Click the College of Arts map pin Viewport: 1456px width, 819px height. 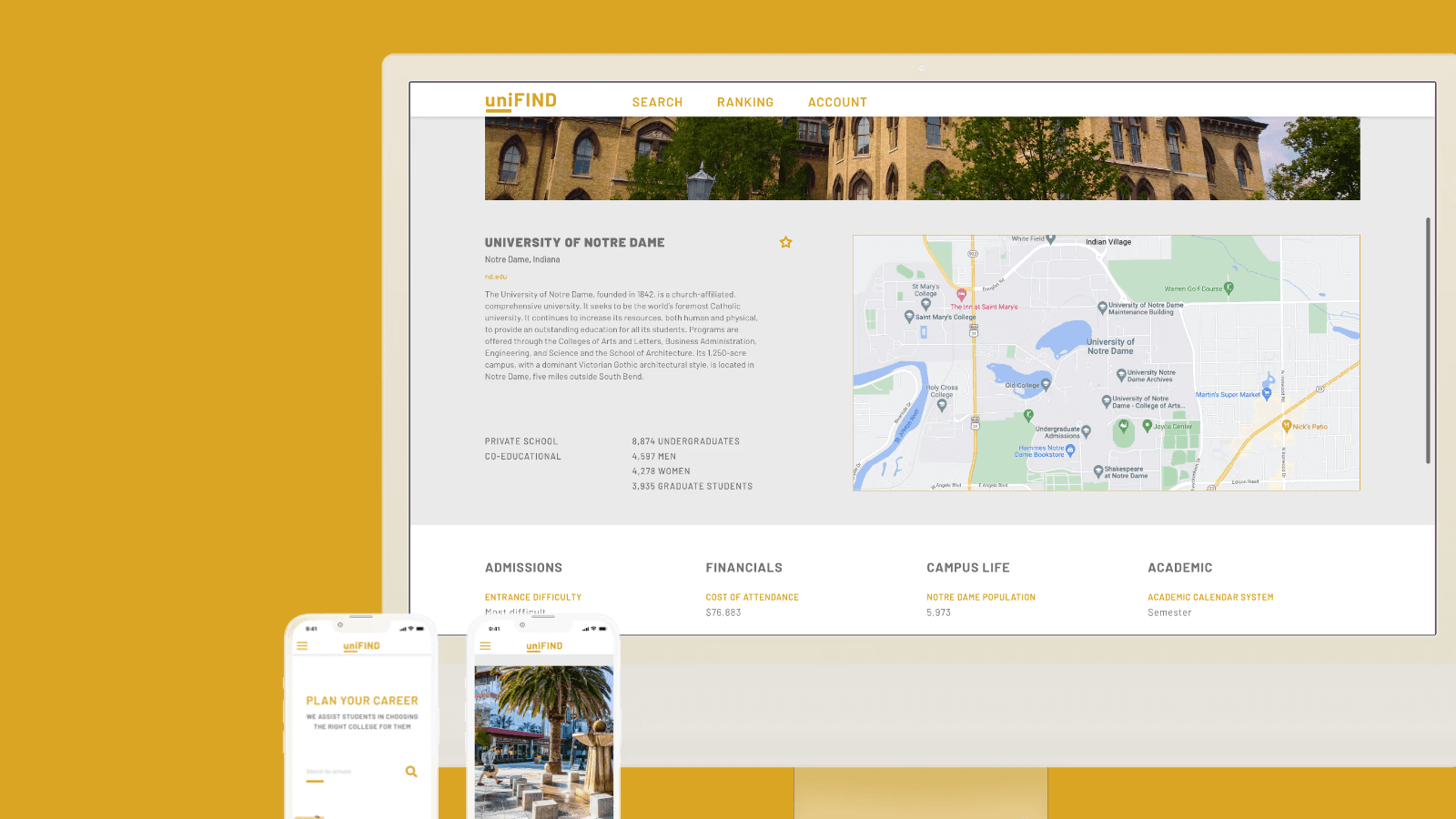[1107, 400]
